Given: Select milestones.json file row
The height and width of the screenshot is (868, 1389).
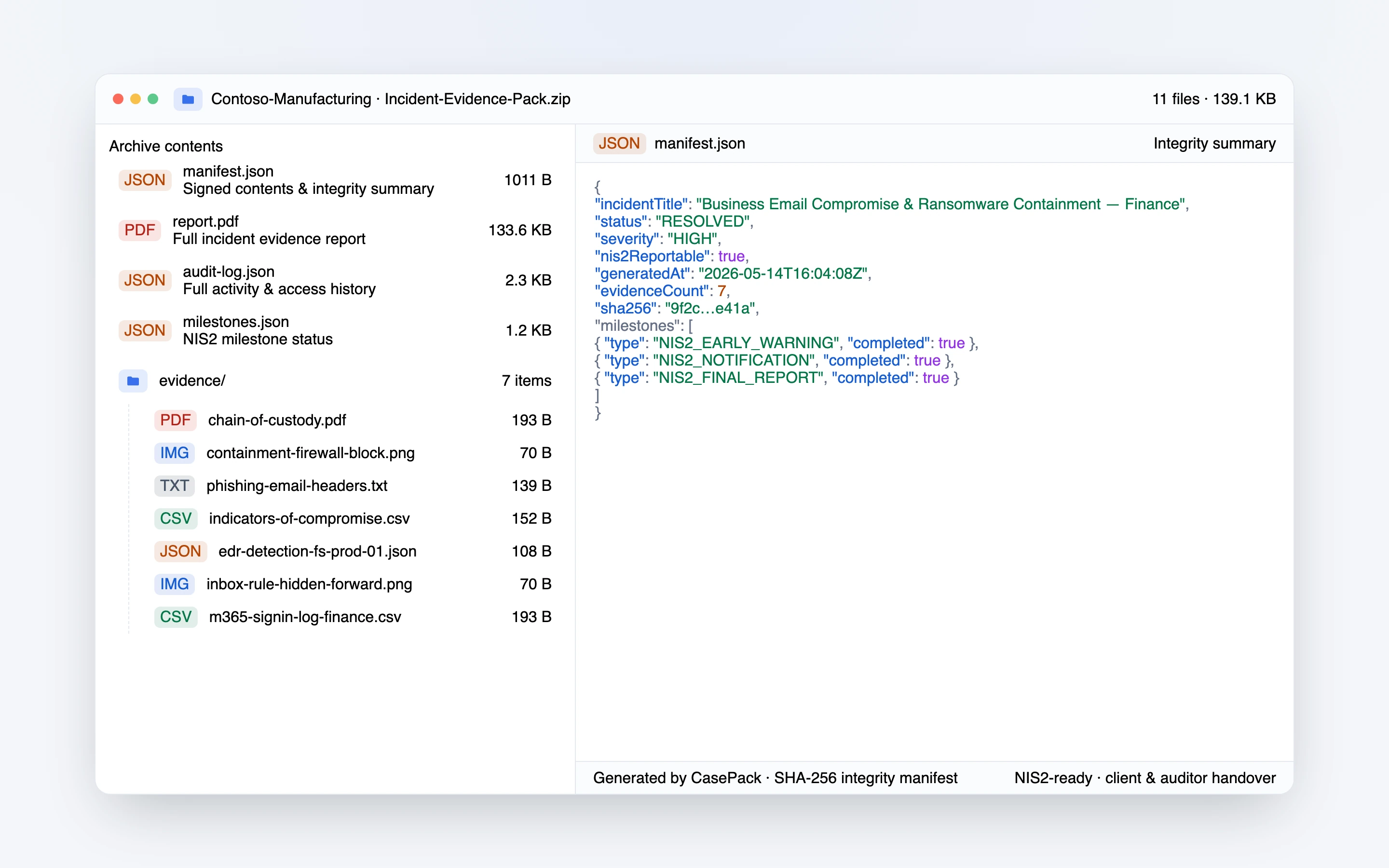Looking at the screenshot, I should pyautogui.click(x=335, y=331).
